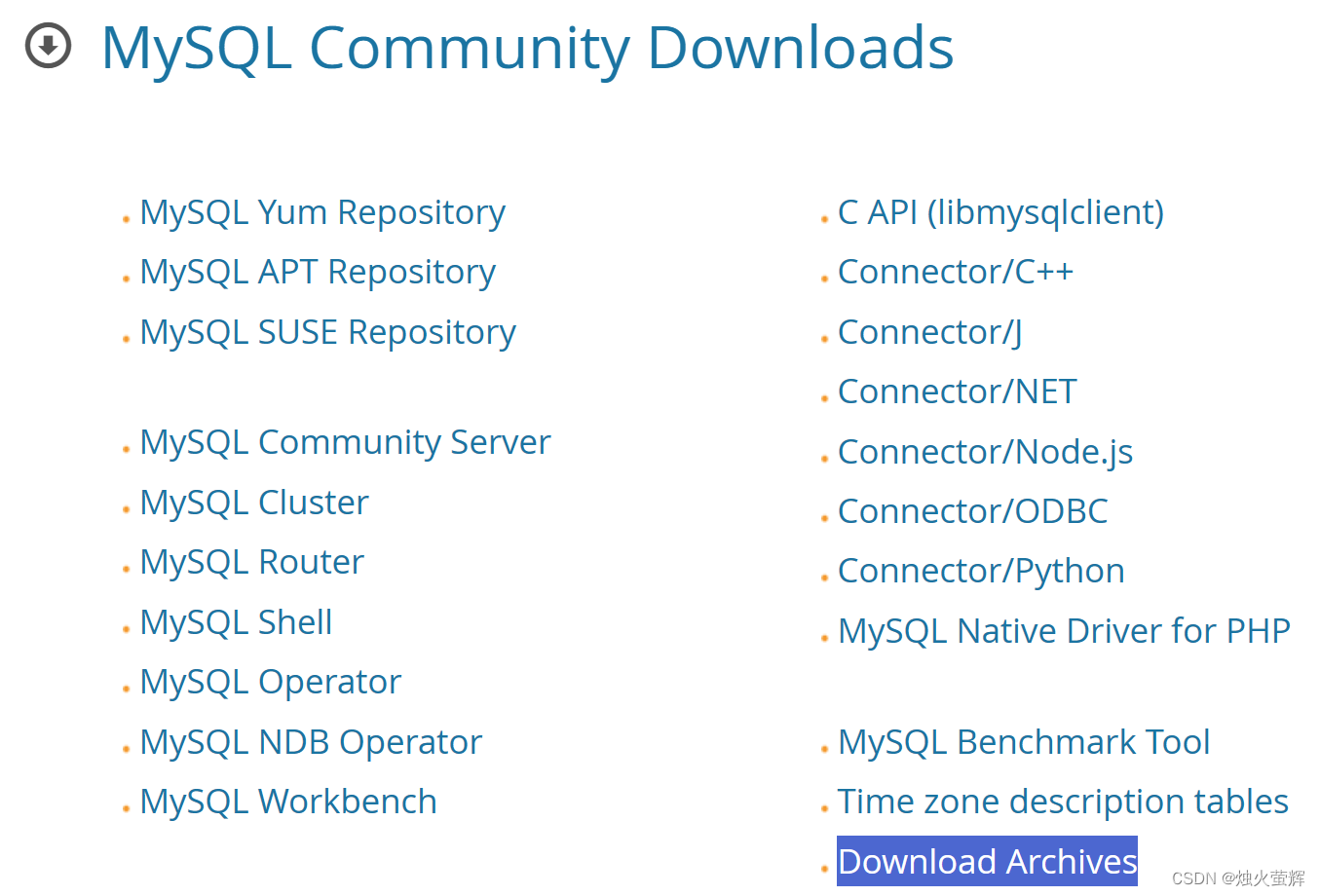Open Time zone description tables

pyautogui.click(x=1063, y=802)
